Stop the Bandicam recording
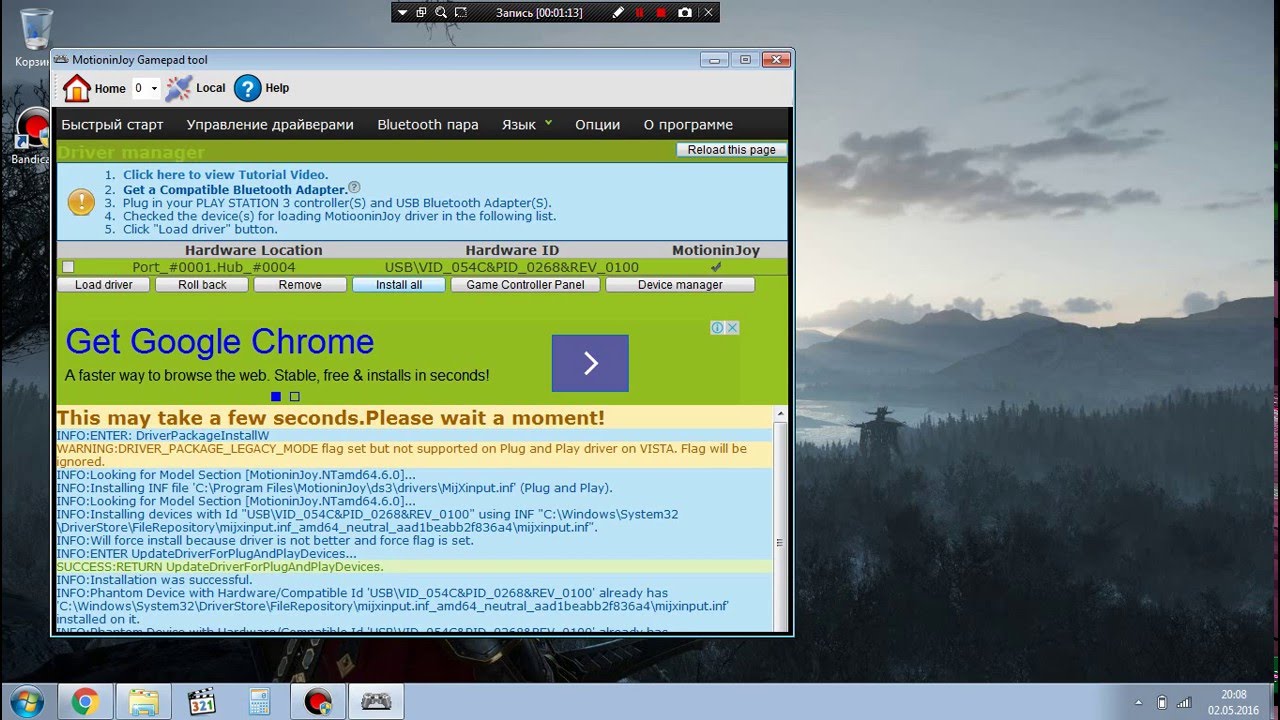 point(661,13)
